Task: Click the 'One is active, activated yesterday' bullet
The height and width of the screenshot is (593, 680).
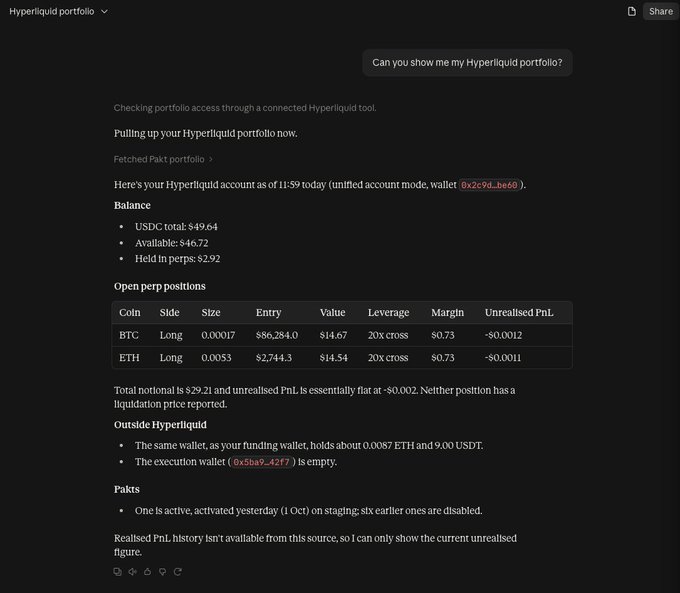Action: pyautogui.click(x=308, y=511)
